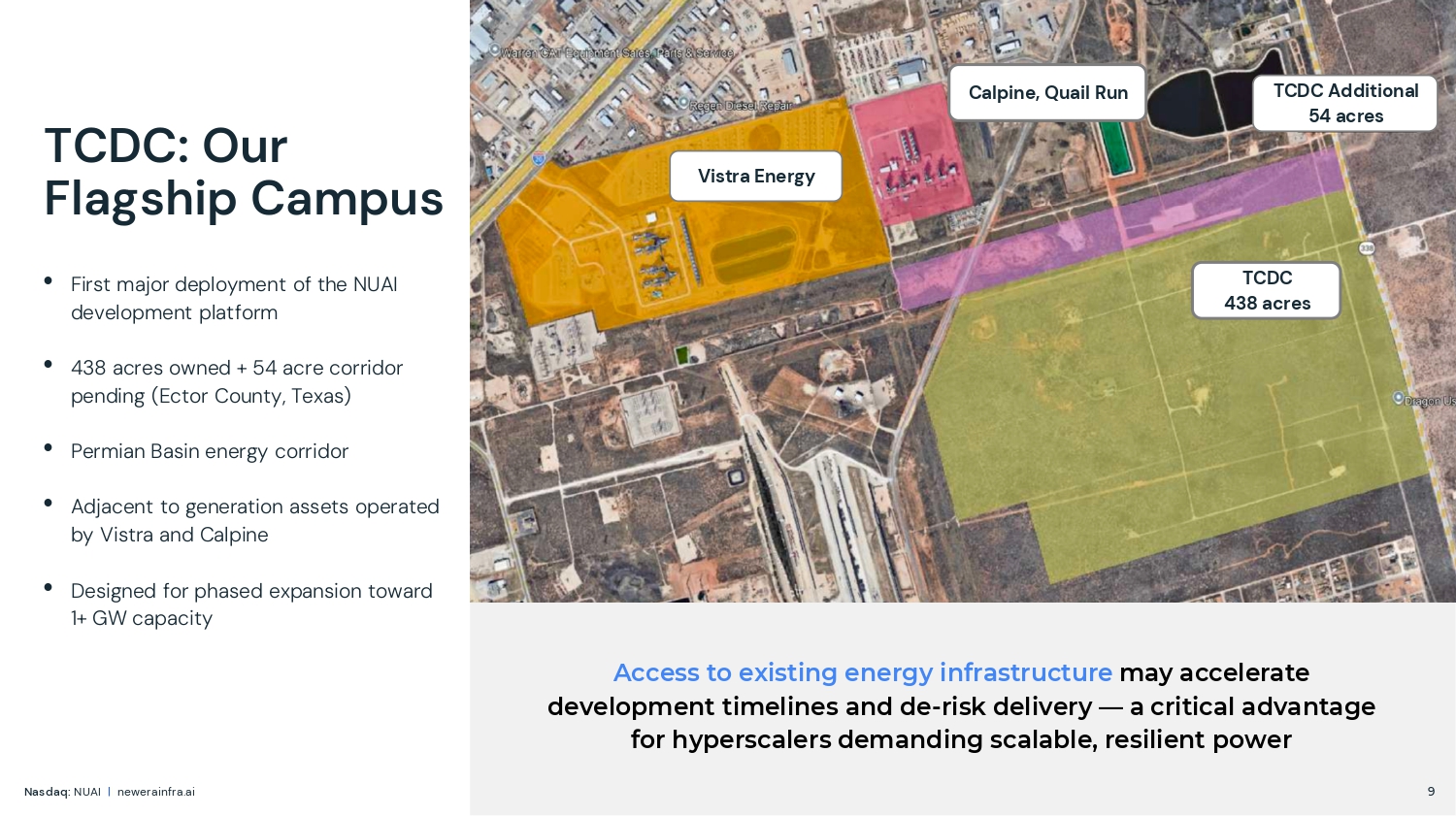The height and width of the screenshot is (817, 1456).
Task: Click the TCDC 438 acres label
Action: (x=1266, y=290)
